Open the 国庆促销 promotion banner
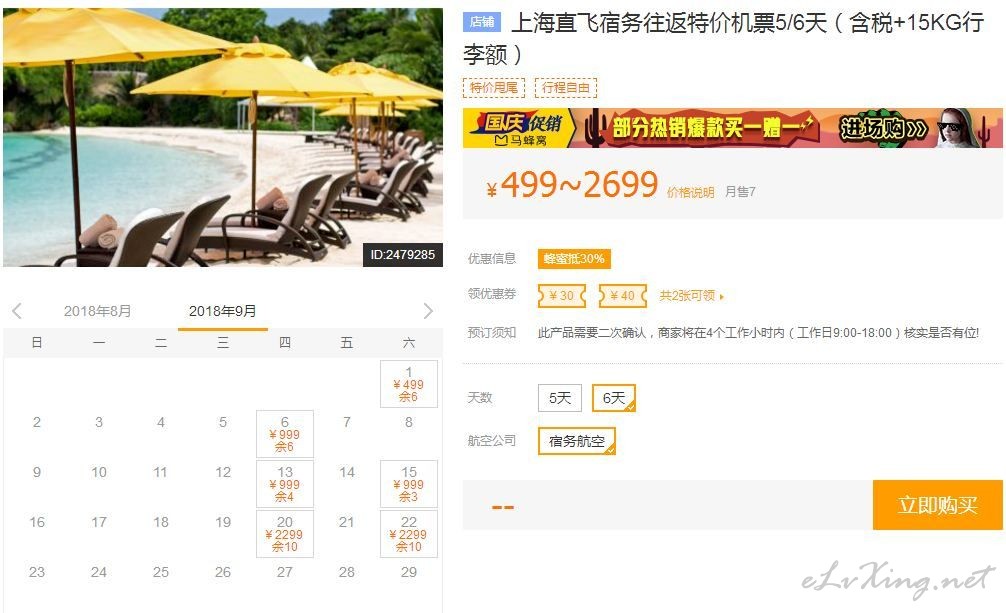This screenshot has height=613, width=1006. click(x=733, y=128)
